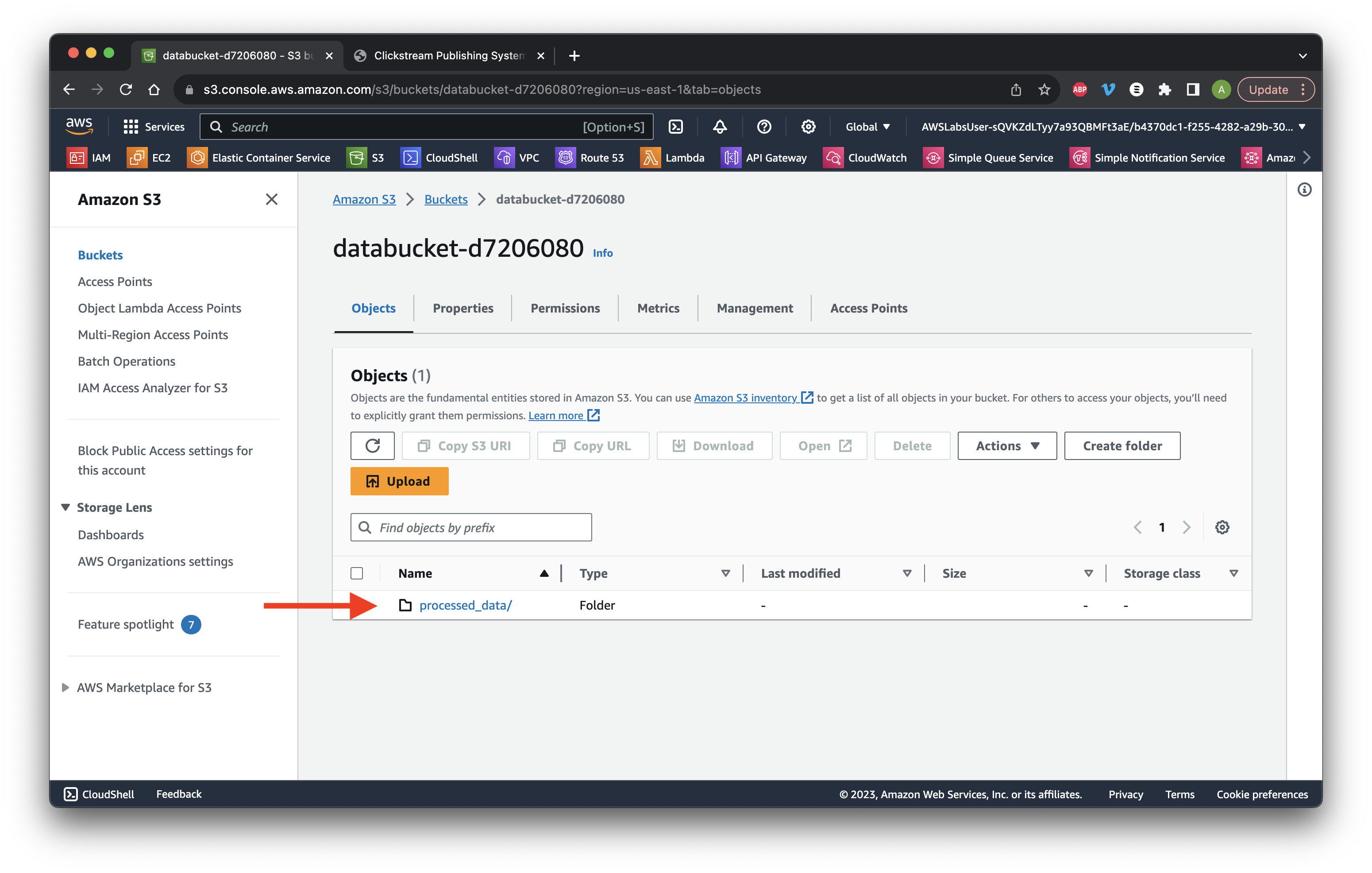This screenshot has height=873, width=1372.
Task: Open table preferences gear icon
Action: pyautogui.click(x=1222, y=527)
